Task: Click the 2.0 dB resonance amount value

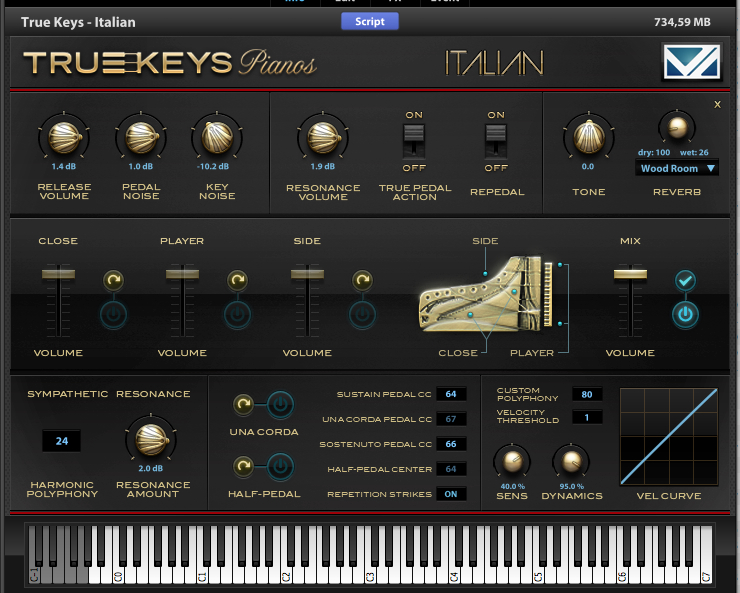Action: [x=151, y=468]
